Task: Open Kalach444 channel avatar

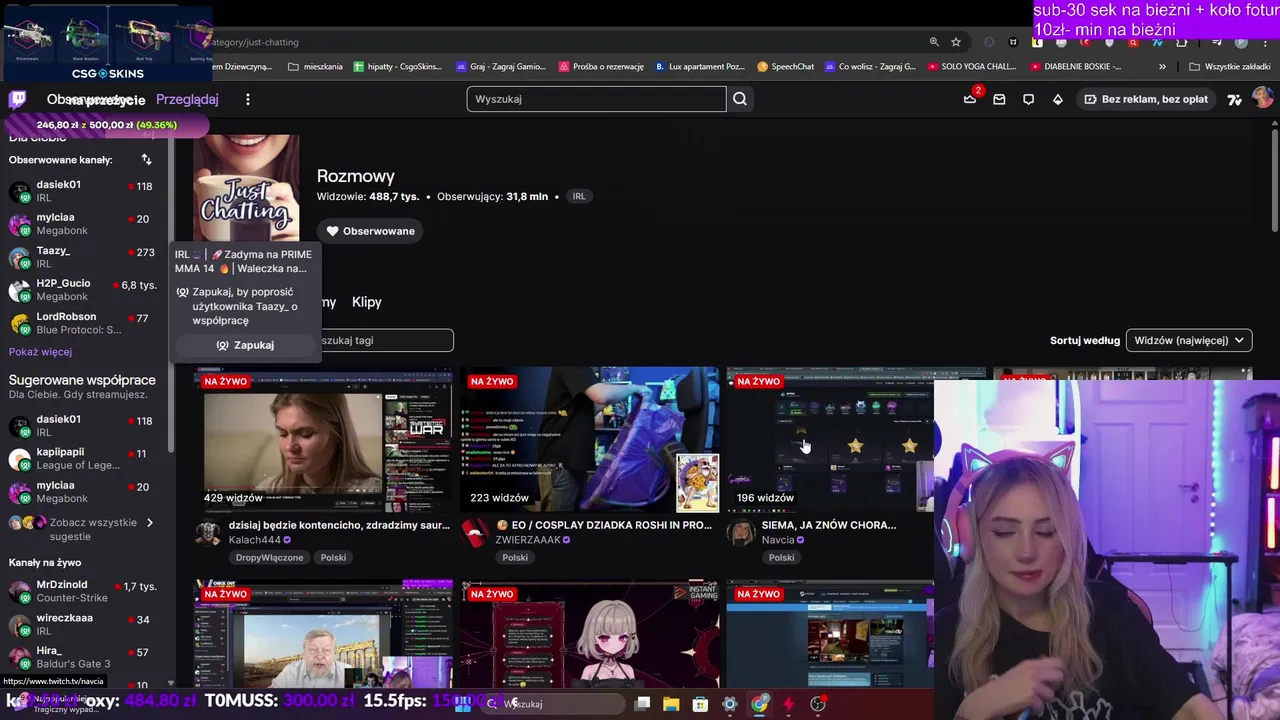Action: tap(208, 533)
